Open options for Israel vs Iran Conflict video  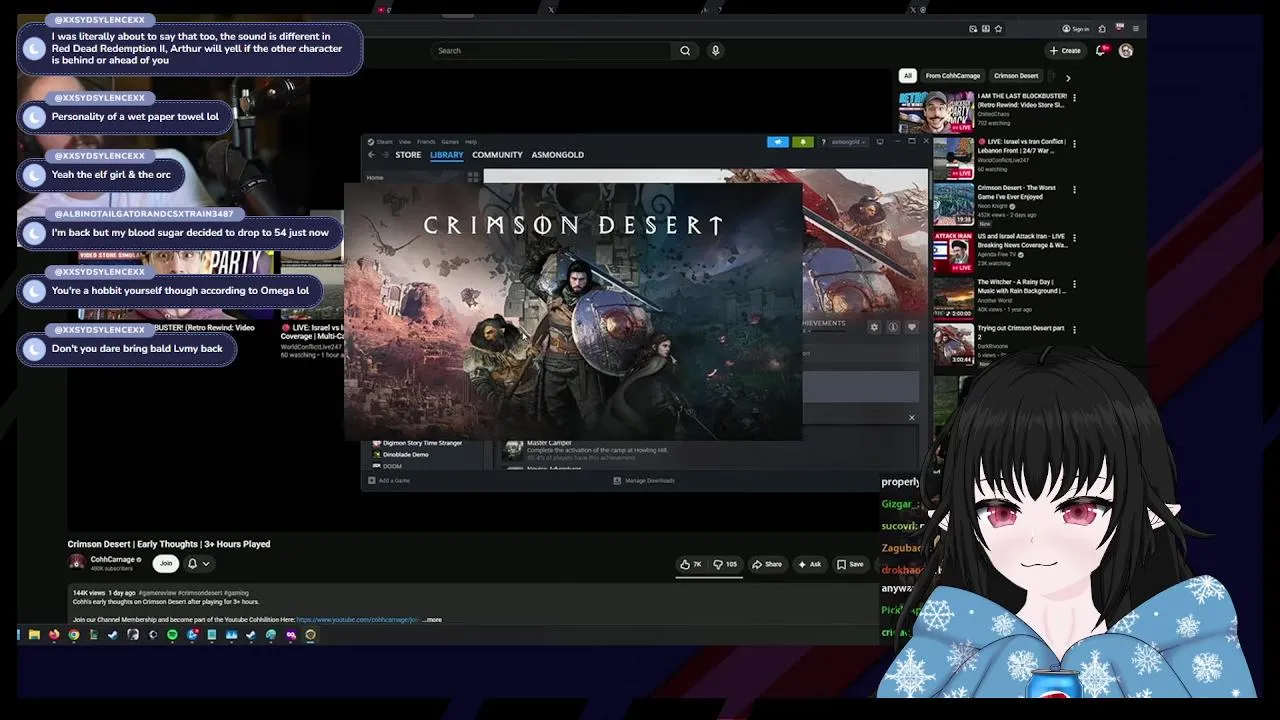click(1075, 143)
